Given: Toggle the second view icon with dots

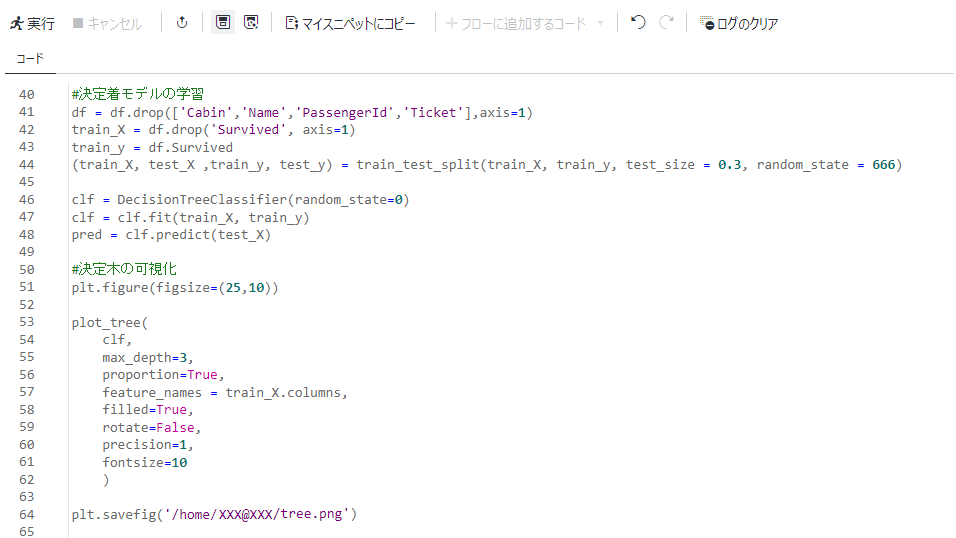Looking at the screenshot, I should (x=251, y=23).
